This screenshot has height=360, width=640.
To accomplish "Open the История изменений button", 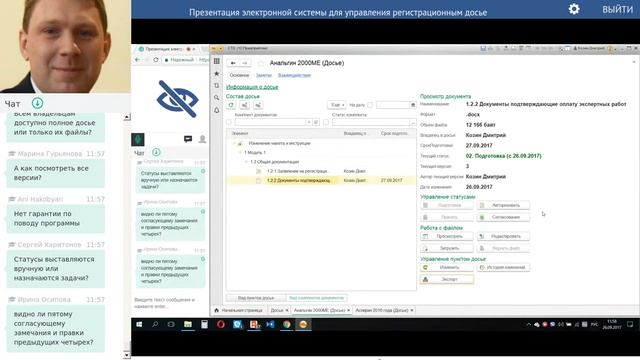I will [503, 267].
